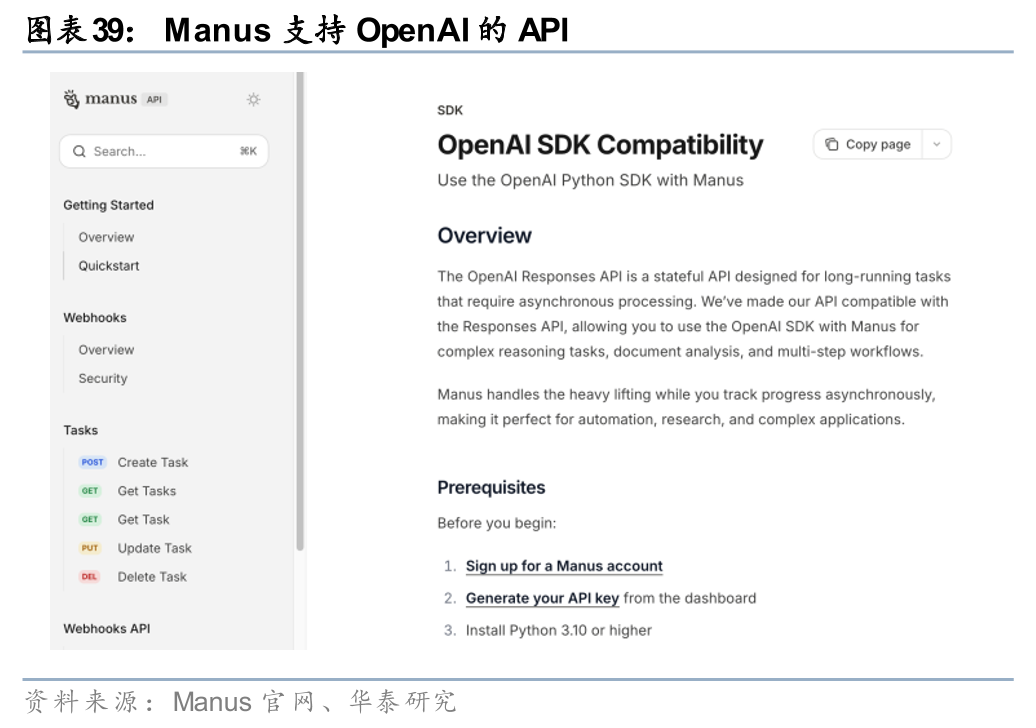The height and width of the screenshot is (728, 1036).
Task: Click the magnifier icon in the search box
Action: (x=79, y=151)
